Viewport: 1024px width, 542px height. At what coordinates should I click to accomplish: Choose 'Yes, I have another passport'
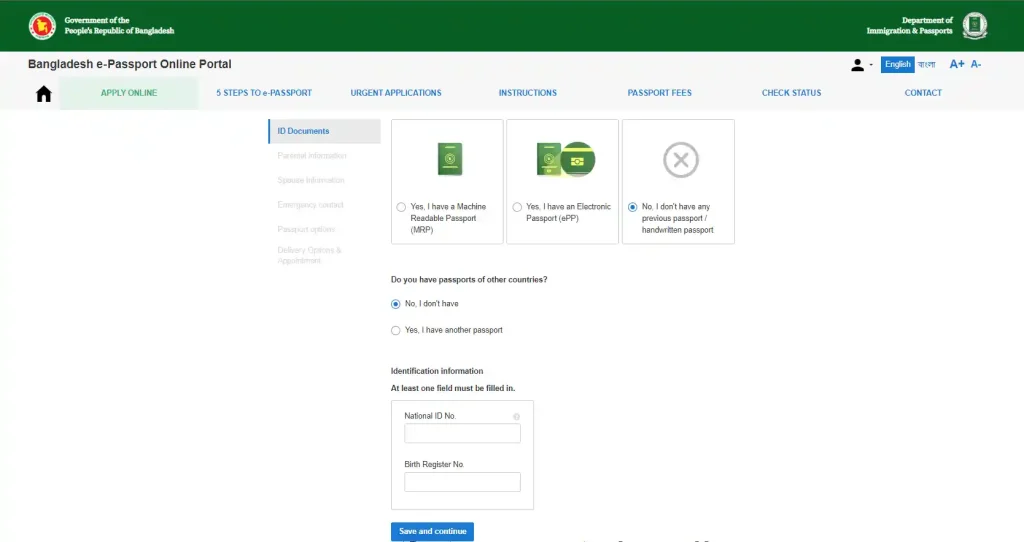[x=396, y=330]
